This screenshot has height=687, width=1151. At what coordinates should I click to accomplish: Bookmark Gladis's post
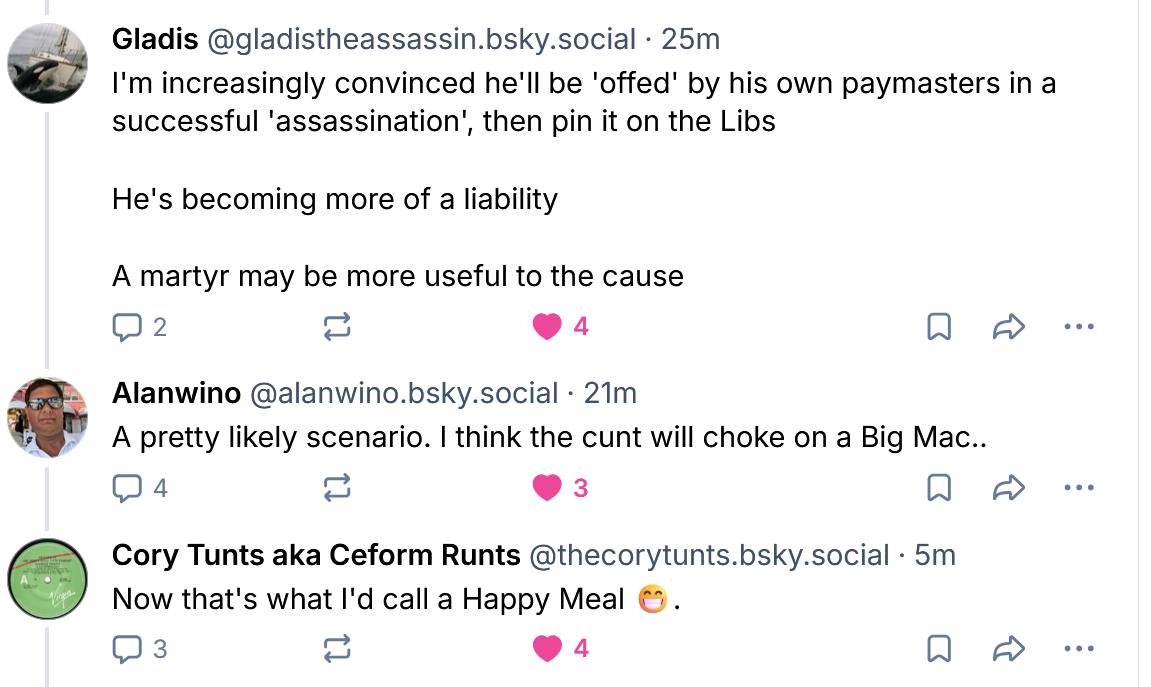point(939,326)
